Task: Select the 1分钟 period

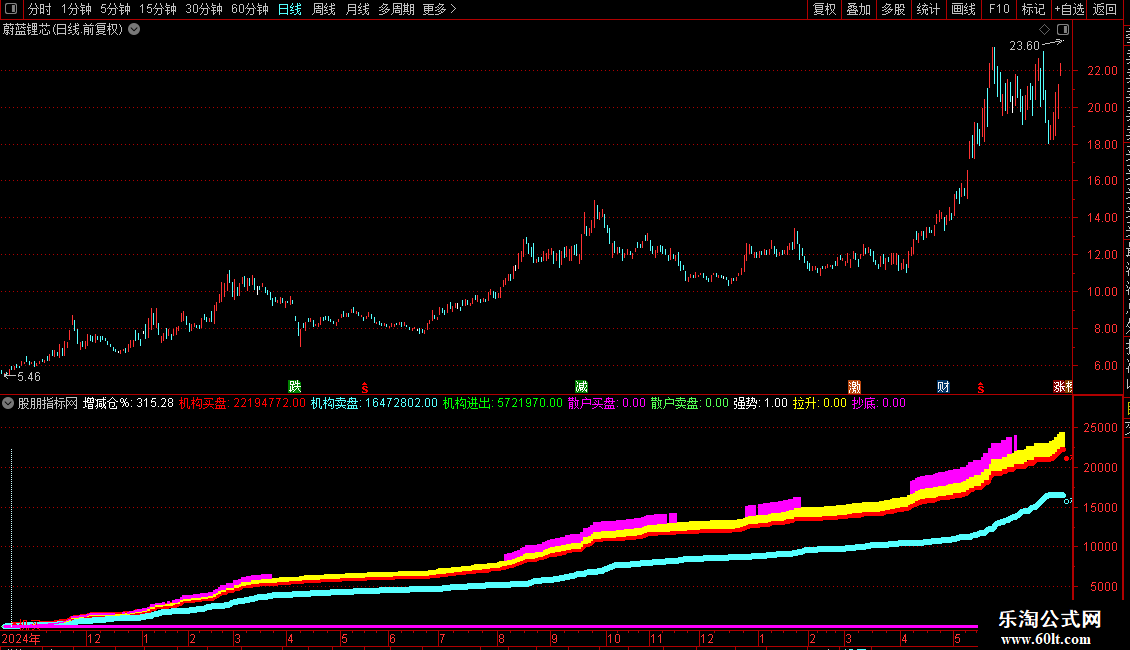Action: coord(76,9)
